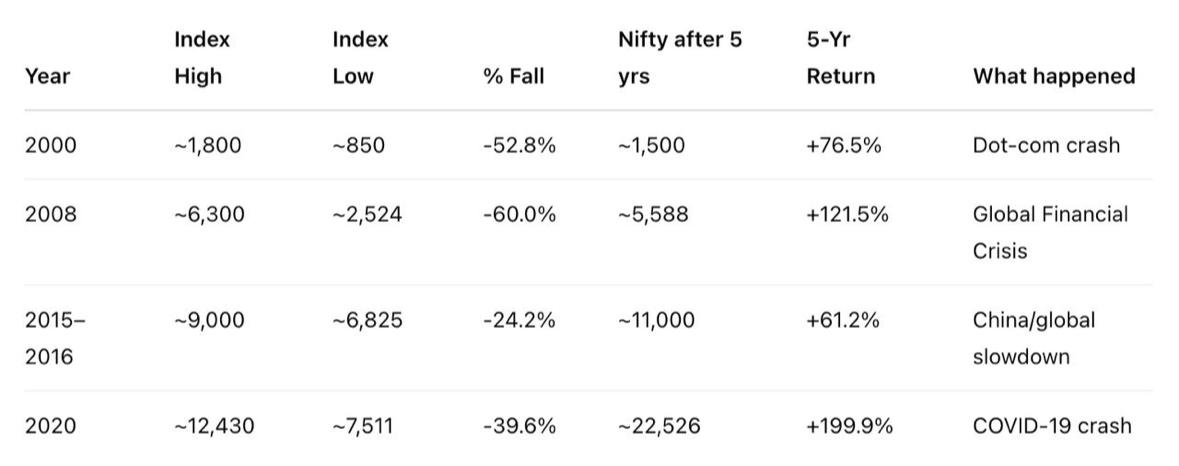This screenshot has height=466, width=1179.
Task: Click the Nifty after 5 yrs header
Action: (x=679, y=58)
